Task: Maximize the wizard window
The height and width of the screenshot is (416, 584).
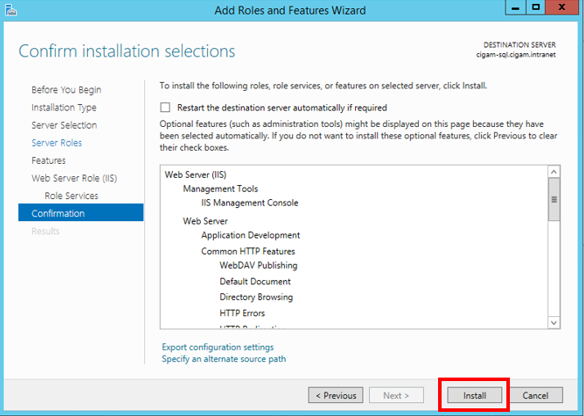Action: point(536,7)
